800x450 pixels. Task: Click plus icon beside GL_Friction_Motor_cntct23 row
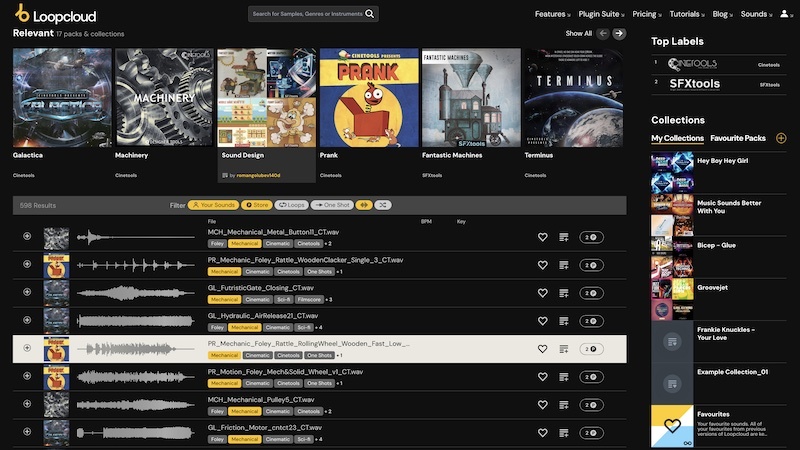click(27, 432)
